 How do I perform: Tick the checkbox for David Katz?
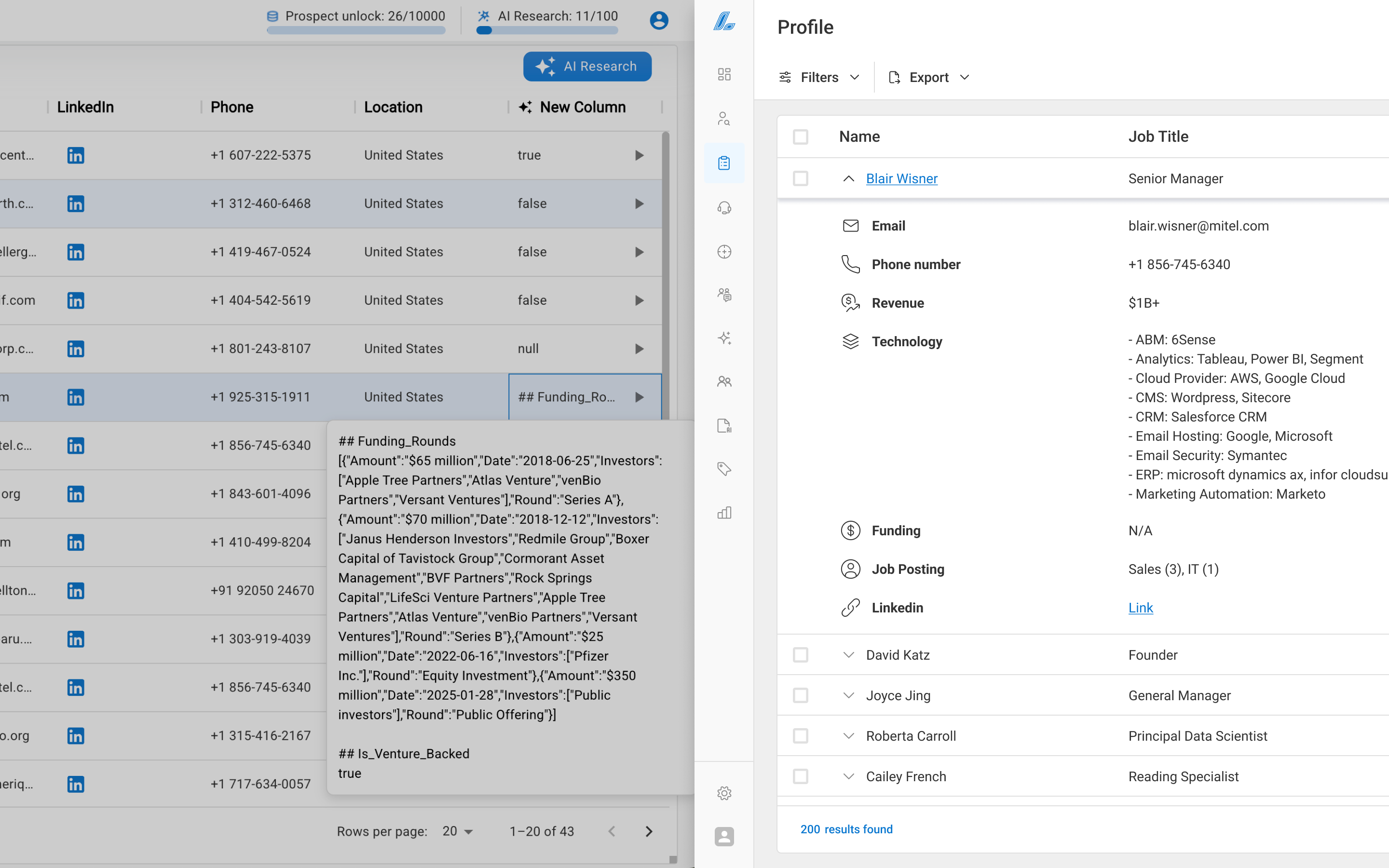(x=800, y=655)
